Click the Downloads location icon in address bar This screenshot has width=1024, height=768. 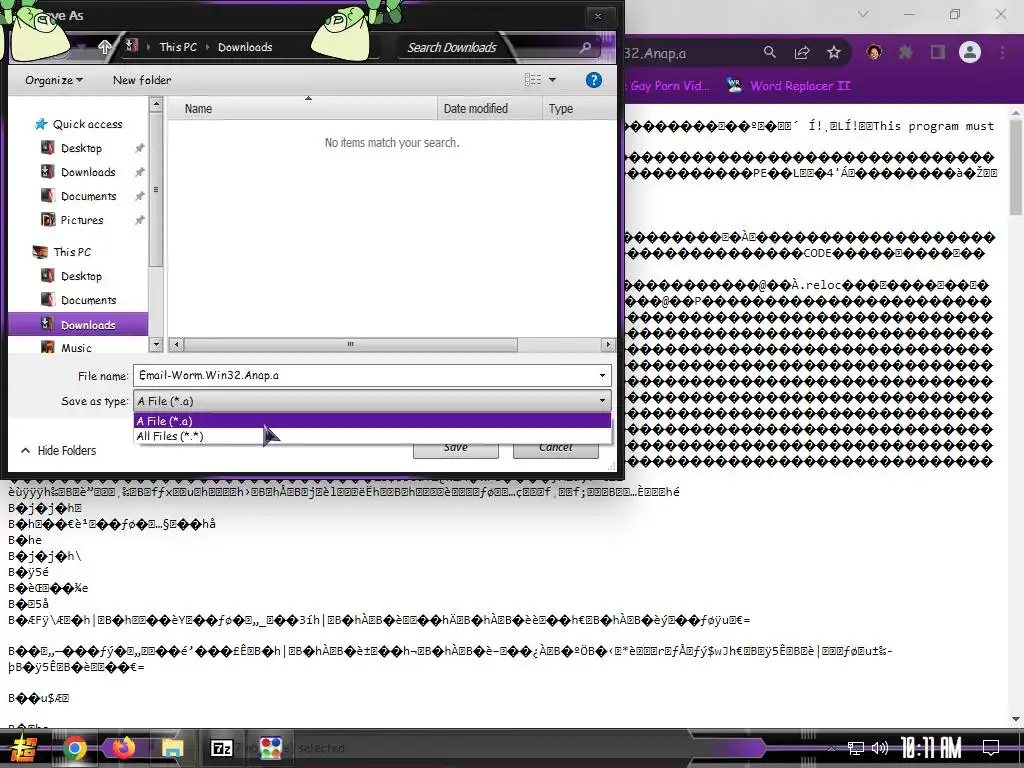point(131,46)
